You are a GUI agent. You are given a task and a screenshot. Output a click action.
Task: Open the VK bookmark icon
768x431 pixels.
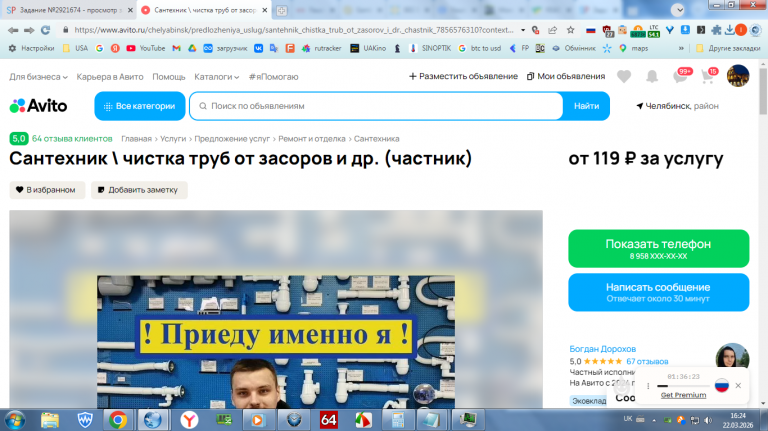point(258,48)
